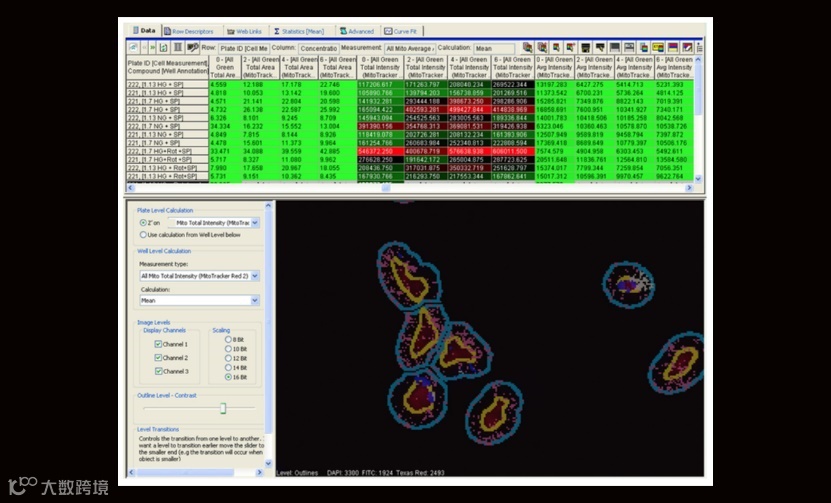831x503 pixels.
Task: Click the first icon of the data toolbar
Action: coord(132,48)
